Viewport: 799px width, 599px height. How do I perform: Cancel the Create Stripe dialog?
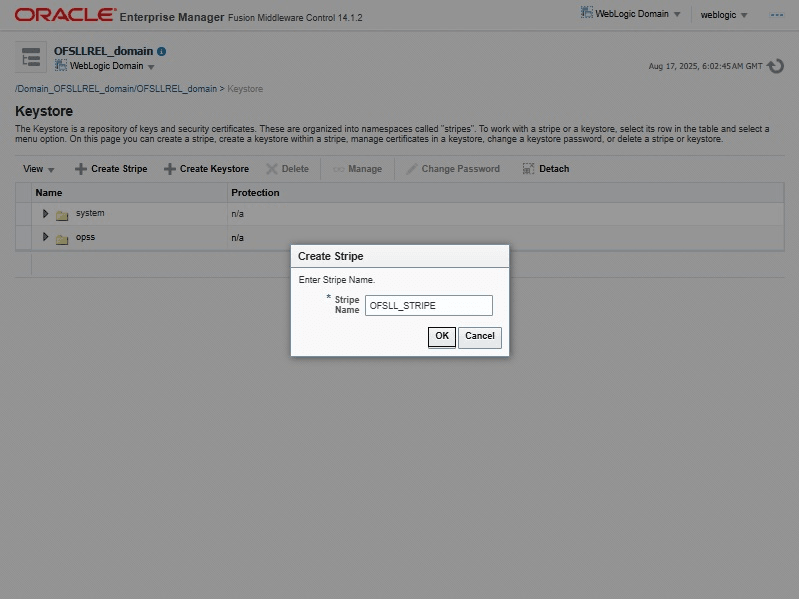480,337
